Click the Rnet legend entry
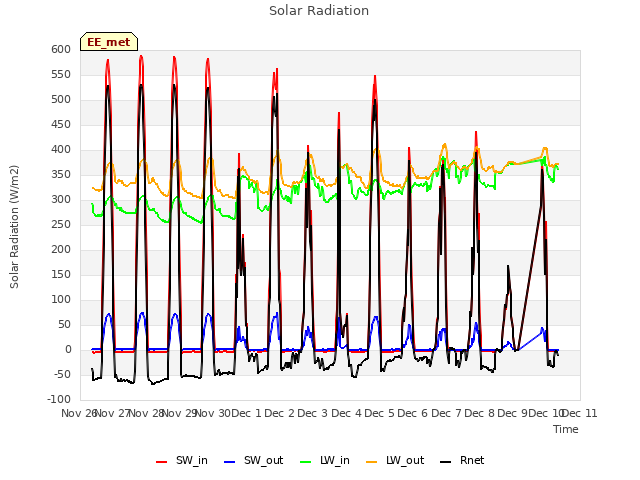640x480 pixels. [x=462, y=460]
